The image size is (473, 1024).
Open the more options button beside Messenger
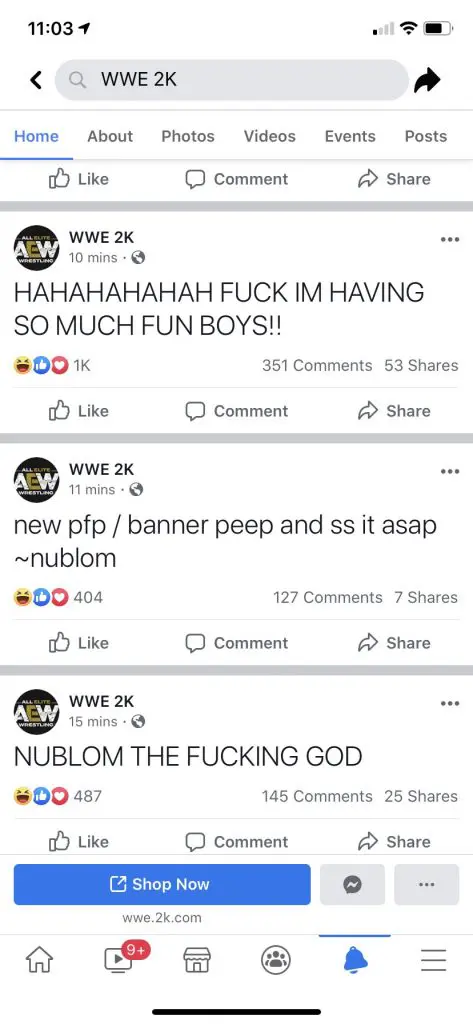coord(427,884)
